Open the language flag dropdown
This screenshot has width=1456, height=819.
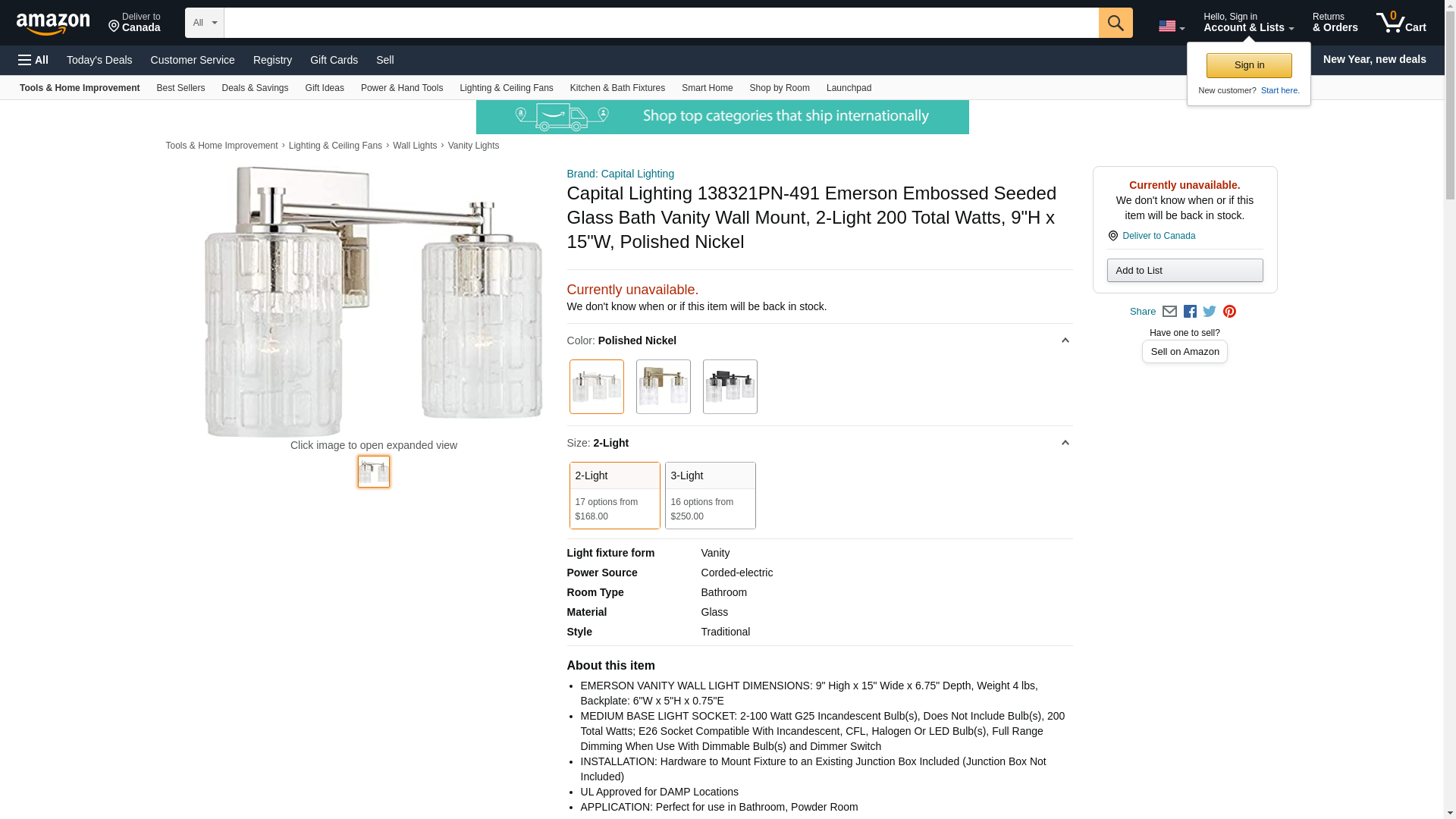(x=1171, y=27)
